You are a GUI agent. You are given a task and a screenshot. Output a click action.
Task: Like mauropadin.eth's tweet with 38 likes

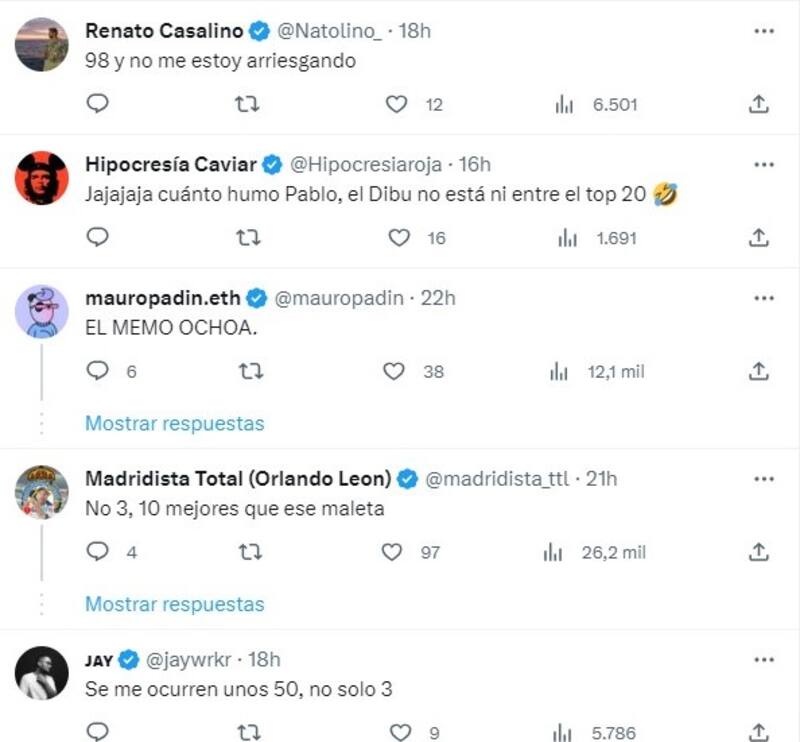[x=395, y=371]
